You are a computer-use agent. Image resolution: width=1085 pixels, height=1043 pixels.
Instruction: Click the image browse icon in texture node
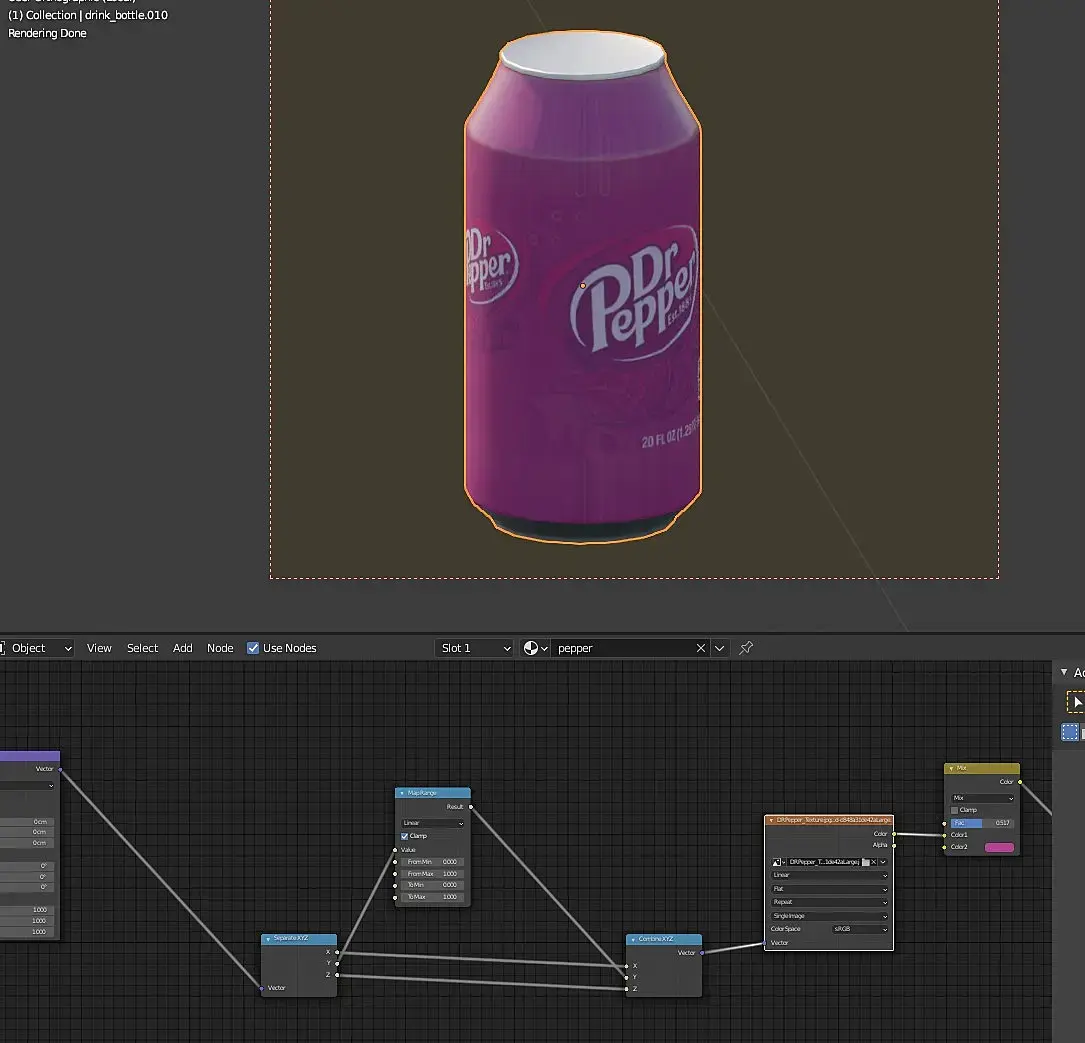777,861
